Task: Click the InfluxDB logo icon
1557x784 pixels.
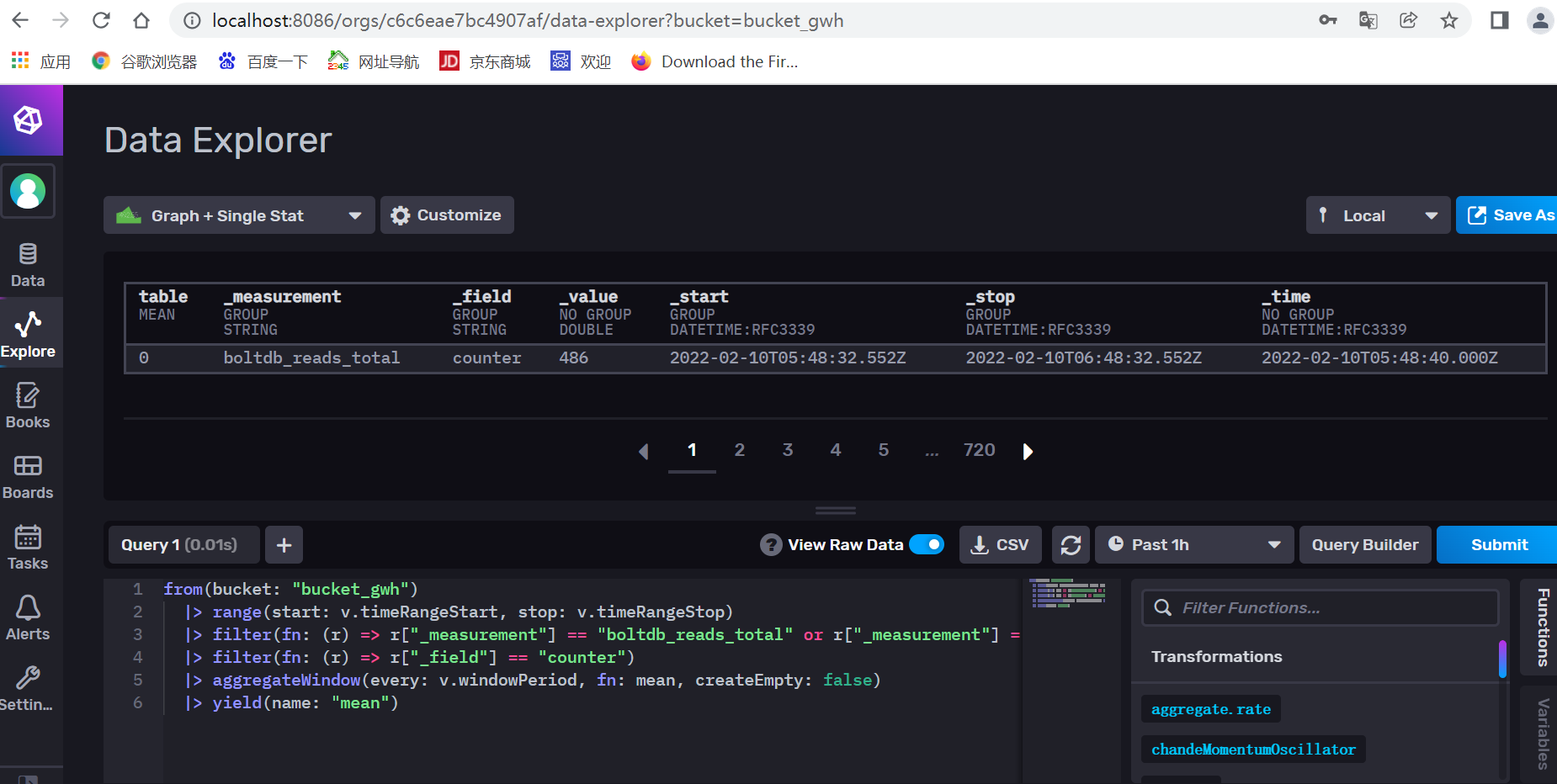Action: pos(28,120)
